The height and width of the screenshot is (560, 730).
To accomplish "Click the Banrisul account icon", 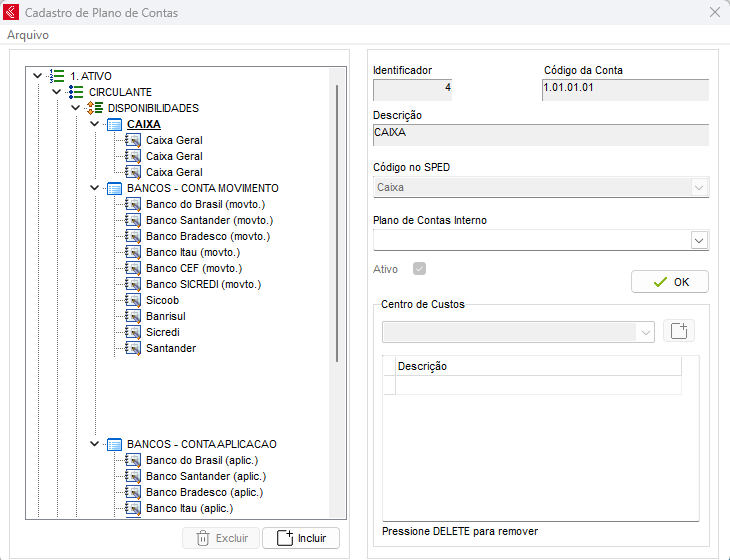I will (133, 316).
